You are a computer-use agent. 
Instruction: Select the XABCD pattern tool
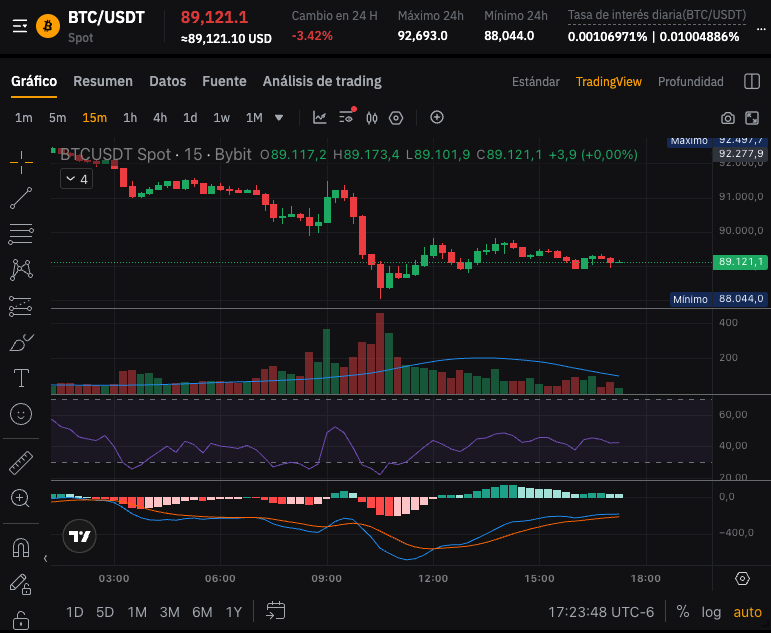21,270
